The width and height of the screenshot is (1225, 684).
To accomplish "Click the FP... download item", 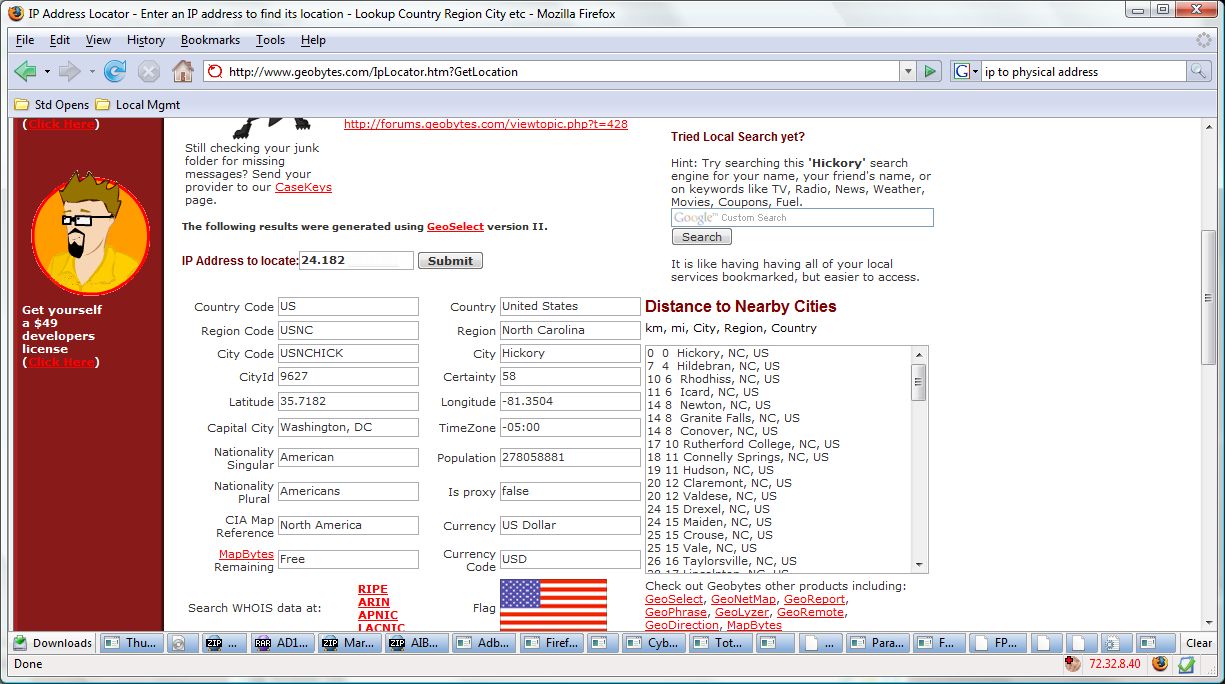I will point(996,643).
